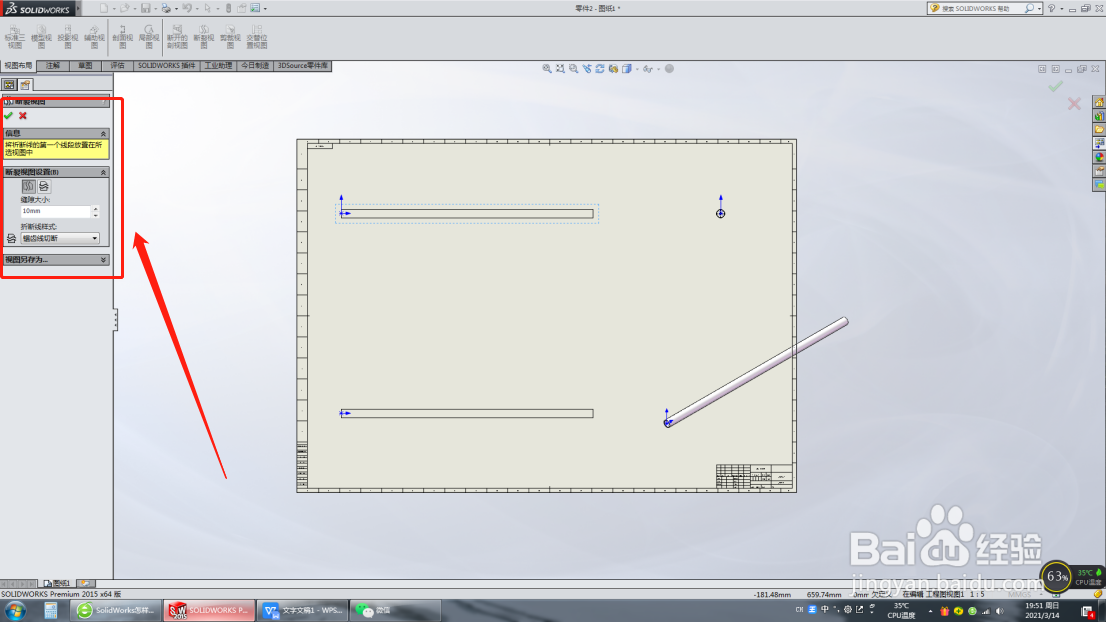
Task: Select the Section View tool
Action: [123, 37]
